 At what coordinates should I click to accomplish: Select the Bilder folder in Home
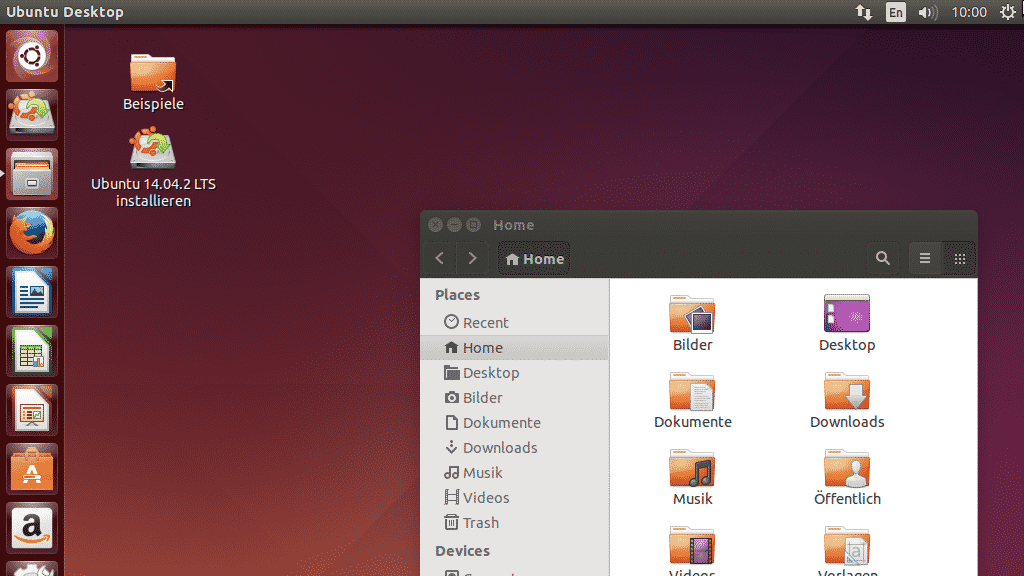[x=692, y=323]
